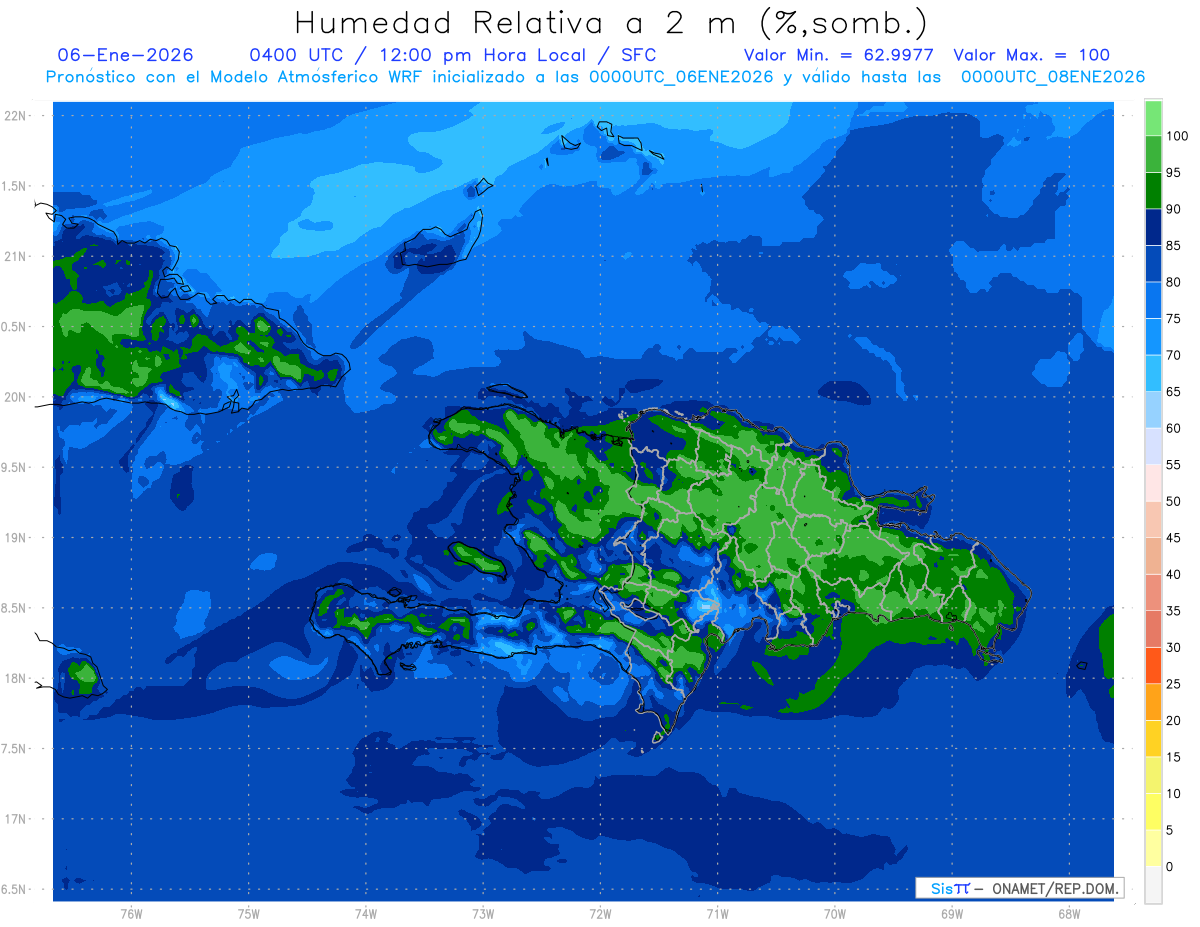Viewport: 1200px width, 927px height.
Task: Click the 'Valor Min. = 62.9977' text
Action: pyautogui.click(x=839, y=55)
